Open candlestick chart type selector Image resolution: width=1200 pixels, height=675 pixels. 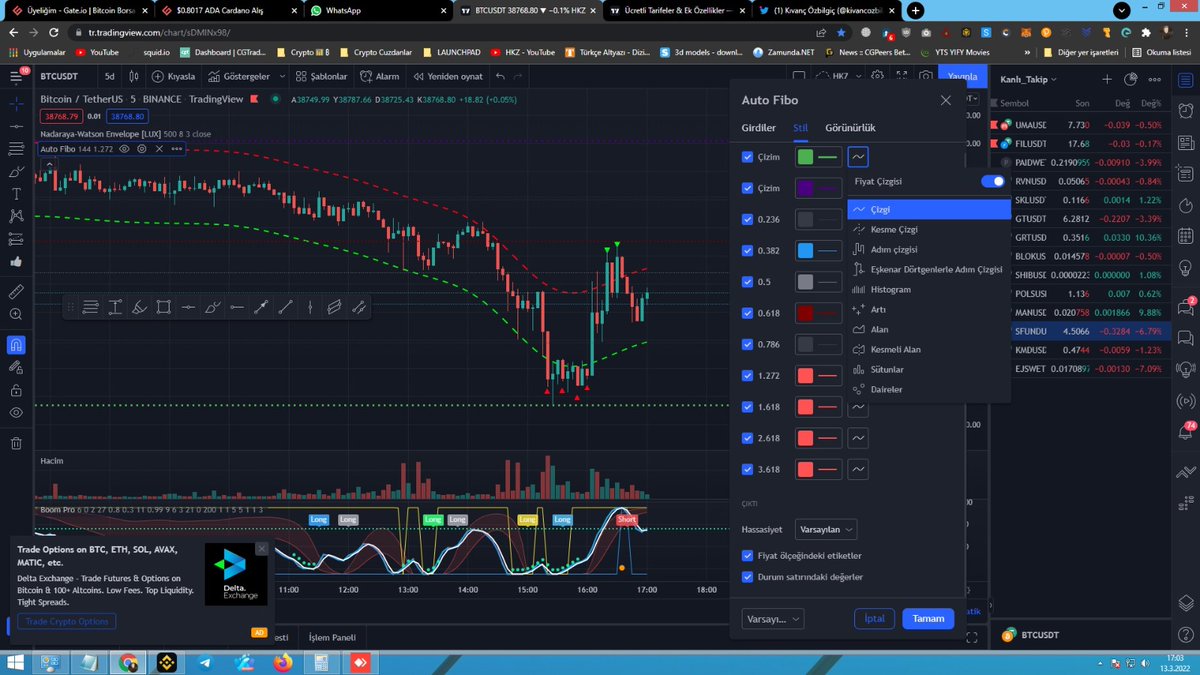(134, 76)
